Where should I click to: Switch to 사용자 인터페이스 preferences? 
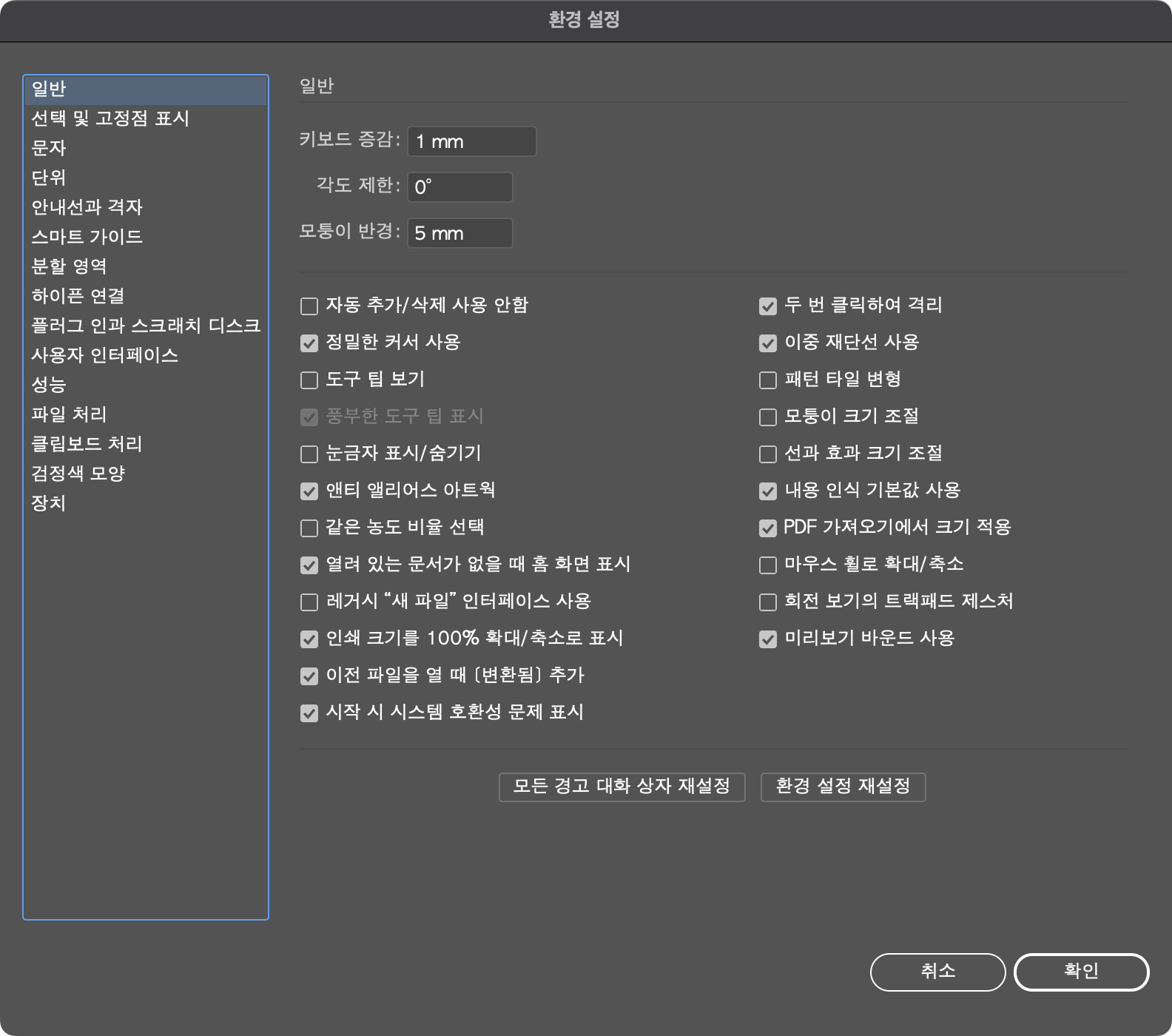[x=146, y=355]
